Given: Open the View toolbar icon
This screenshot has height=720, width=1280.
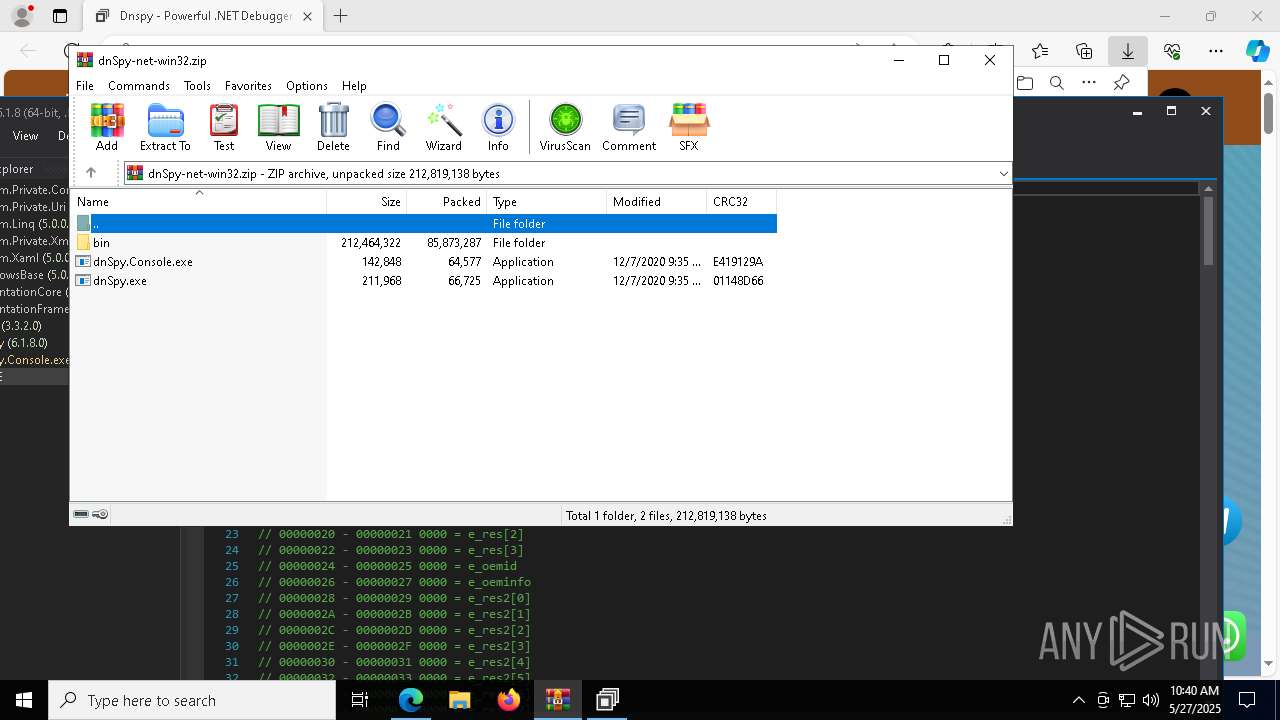Looking at the screenshot, I should (x=278, y=127).
